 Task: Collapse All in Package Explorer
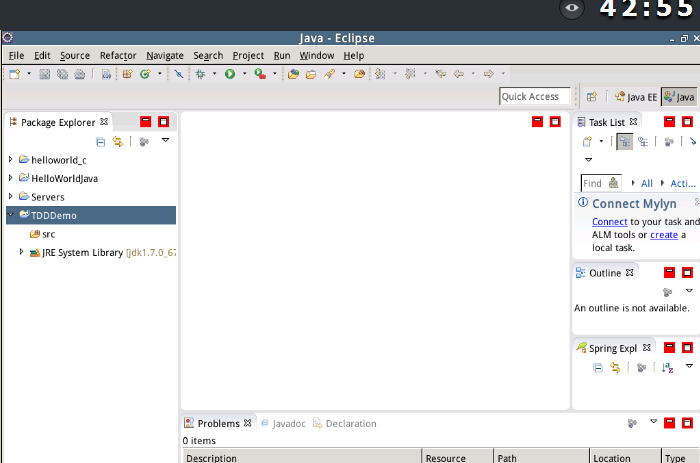point(100,142)
